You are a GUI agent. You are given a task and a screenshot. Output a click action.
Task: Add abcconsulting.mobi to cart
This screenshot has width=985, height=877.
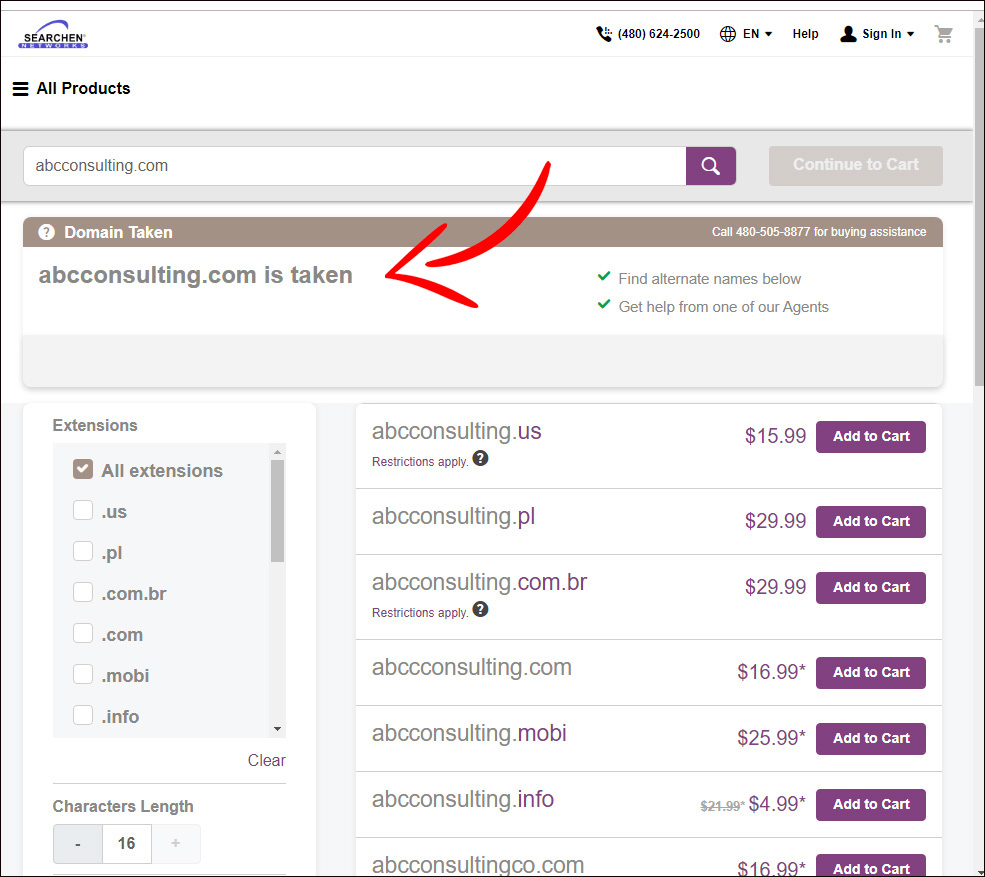click(x=871, y=738)
